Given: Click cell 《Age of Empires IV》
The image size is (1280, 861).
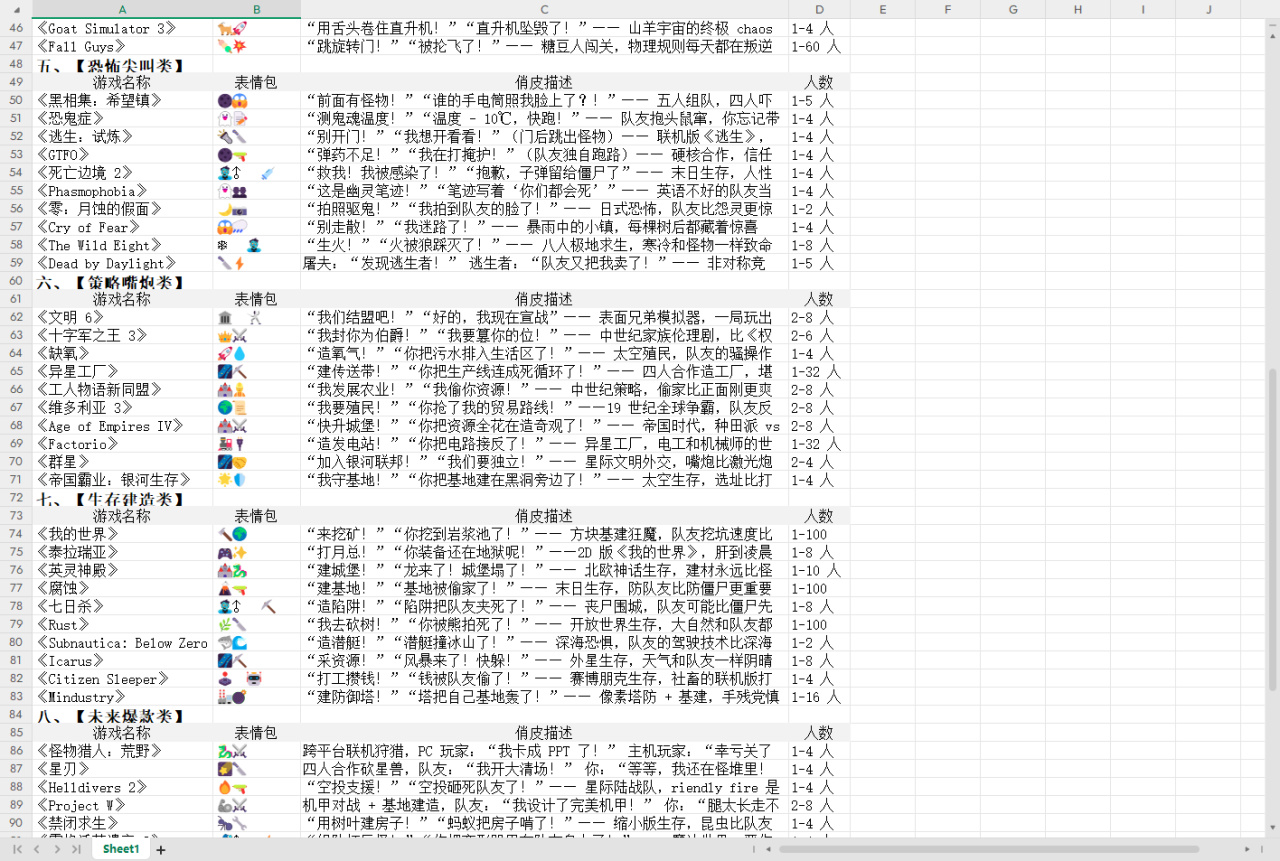Looking at the screenshot, I should [122, 425].
